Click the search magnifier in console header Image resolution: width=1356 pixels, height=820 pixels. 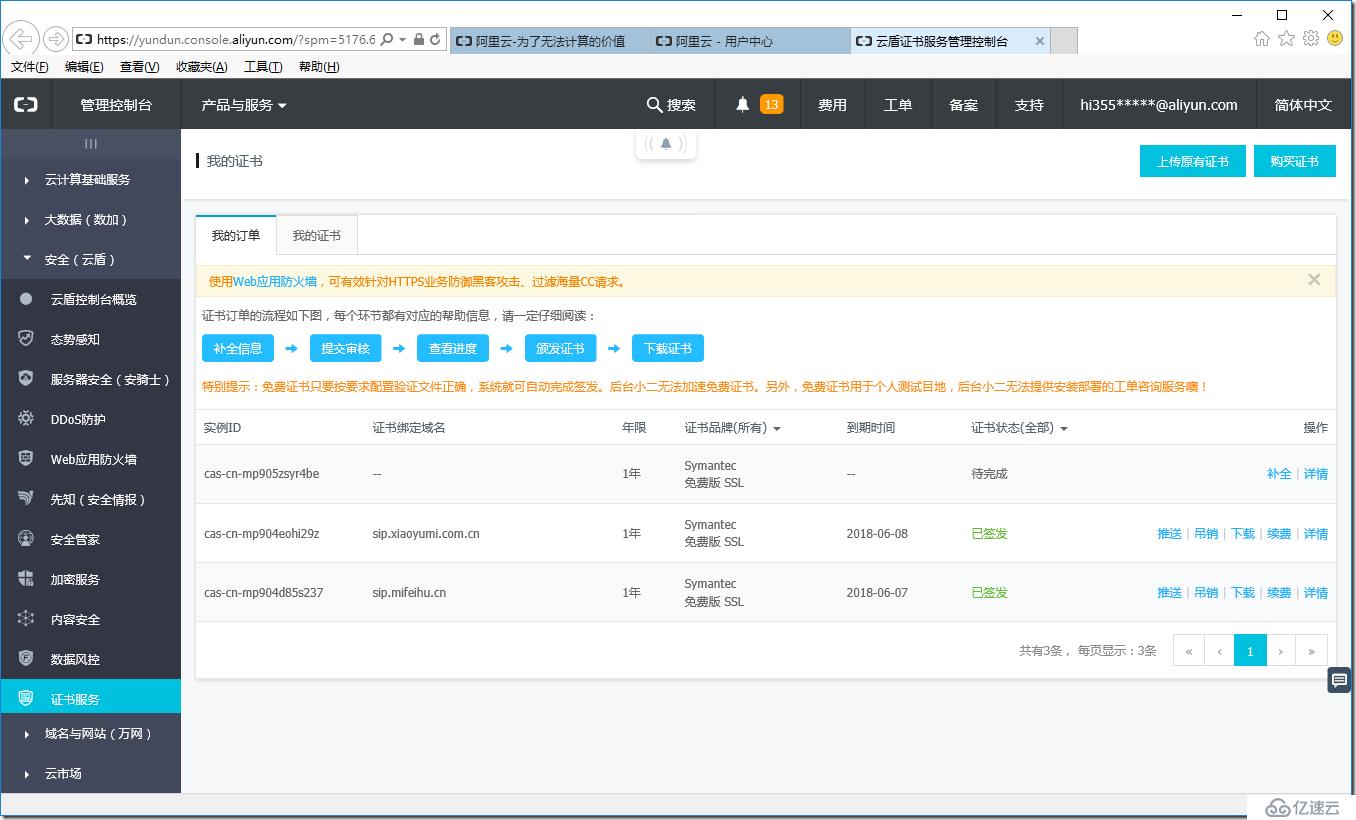click(654, 104)
